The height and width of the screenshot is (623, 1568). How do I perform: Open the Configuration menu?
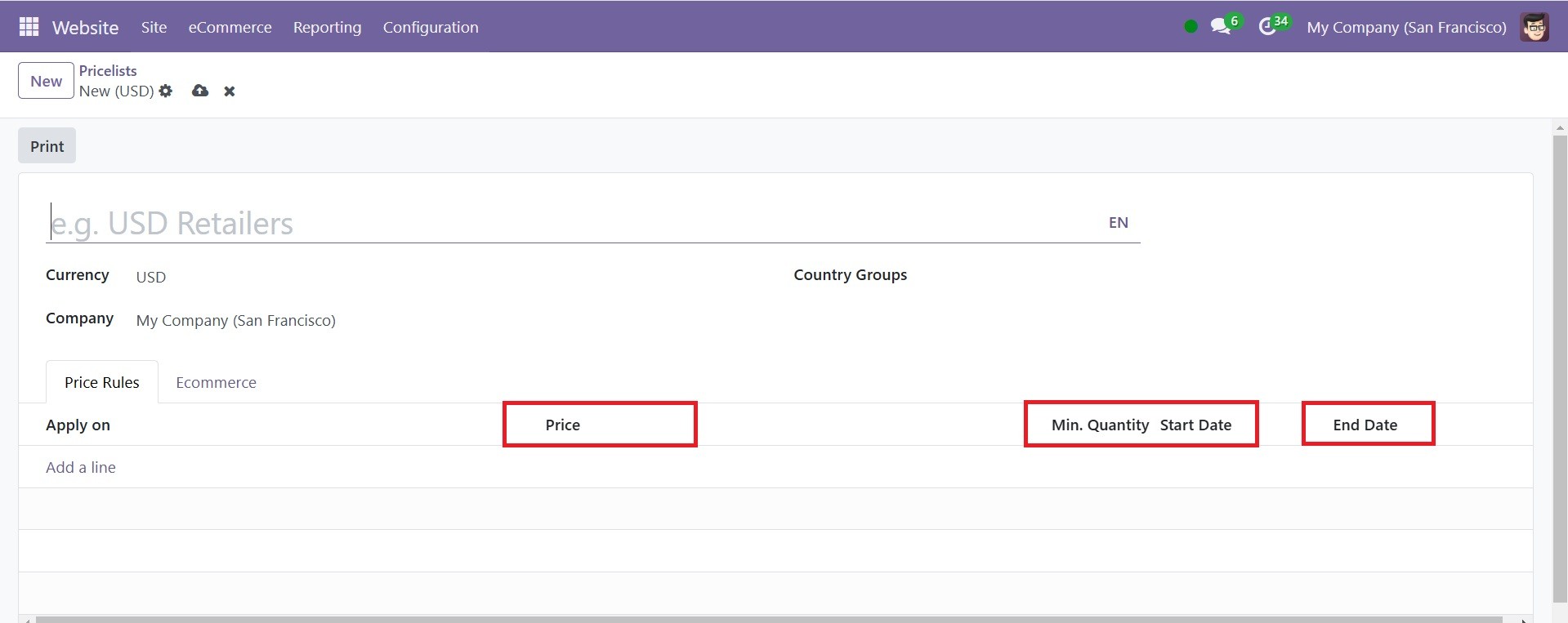431,27
